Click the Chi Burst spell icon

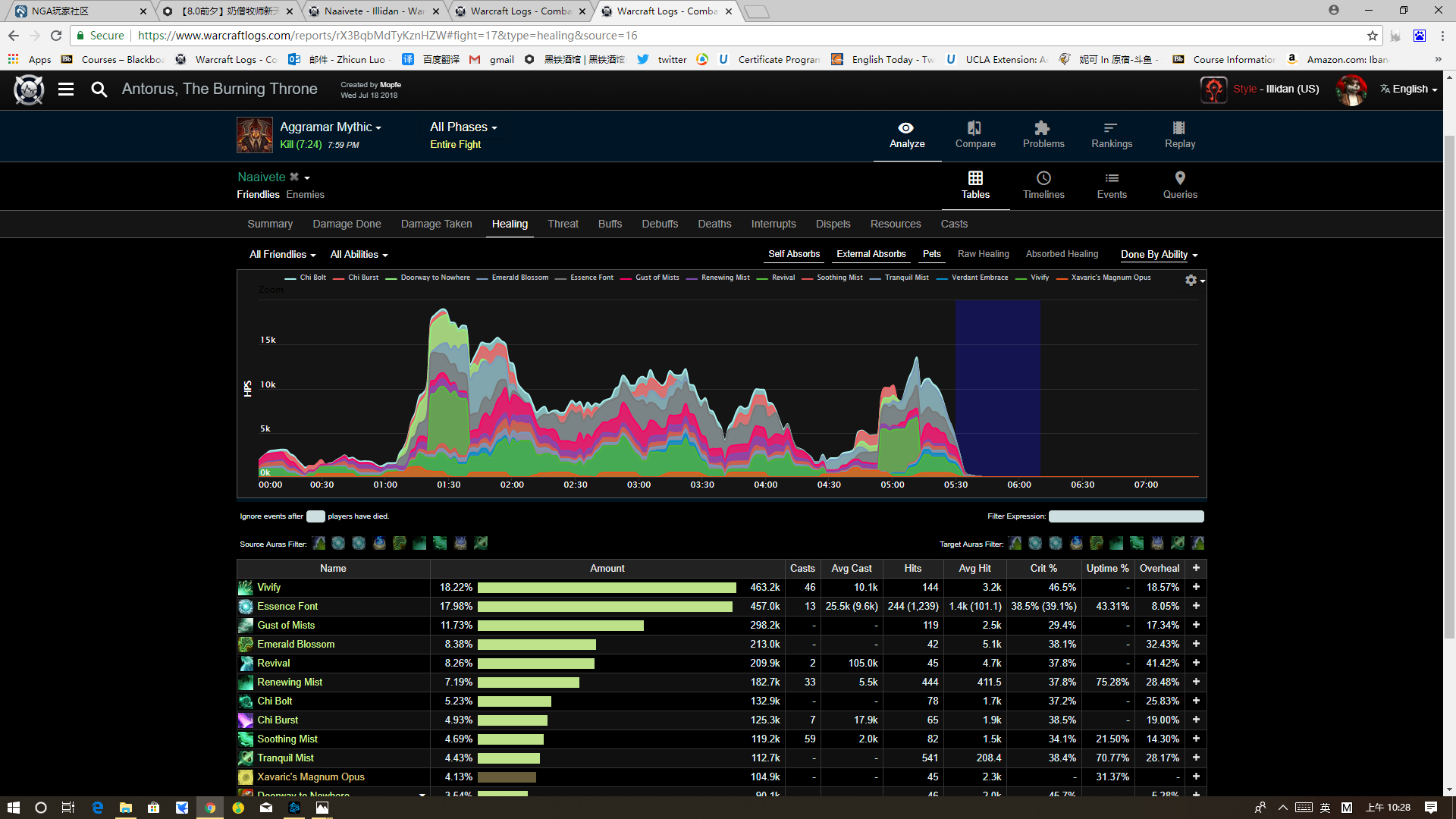[246, 720]
